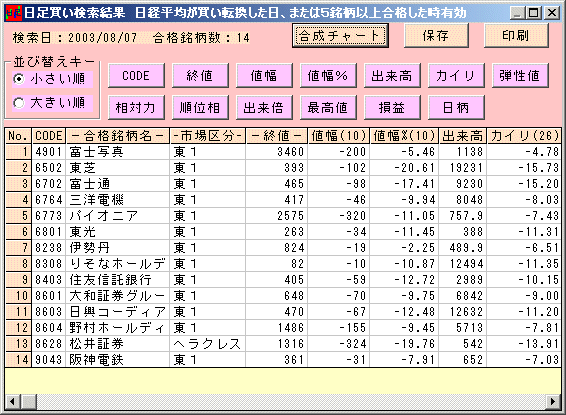566x415 pixels.
Task: Sort by the カイリ button
Action: click(456, 76)
